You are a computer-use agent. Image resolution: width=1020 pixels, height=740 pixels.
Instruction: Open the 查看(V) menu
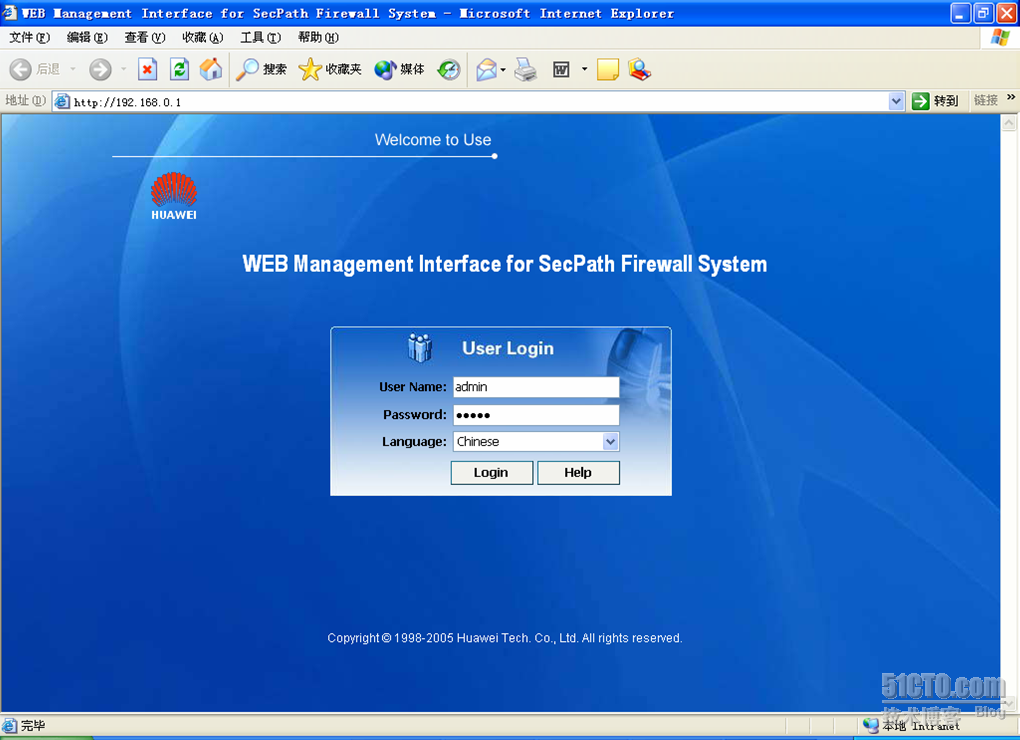tap(145, 38)
